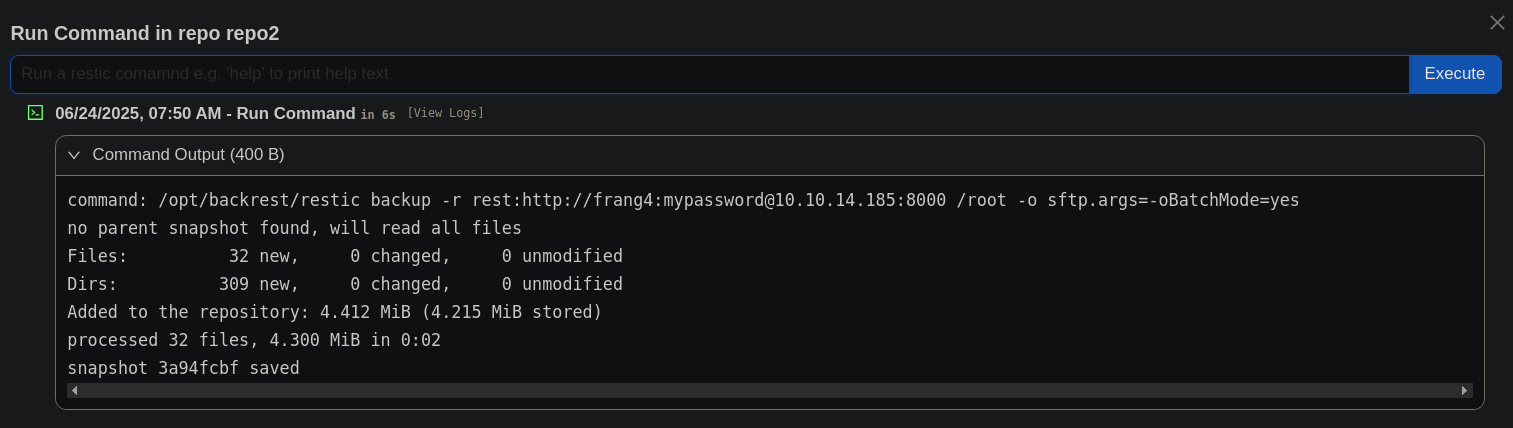Click the restic backup command line
This screenshot has width=1513, height=428.
[683, 200]
